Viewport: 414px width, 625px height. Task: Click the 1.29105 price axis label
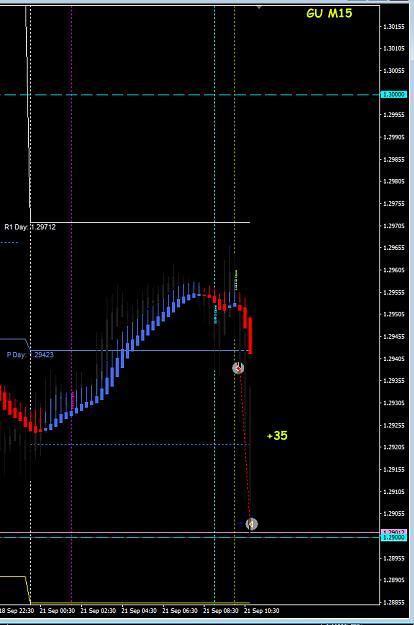394,492
